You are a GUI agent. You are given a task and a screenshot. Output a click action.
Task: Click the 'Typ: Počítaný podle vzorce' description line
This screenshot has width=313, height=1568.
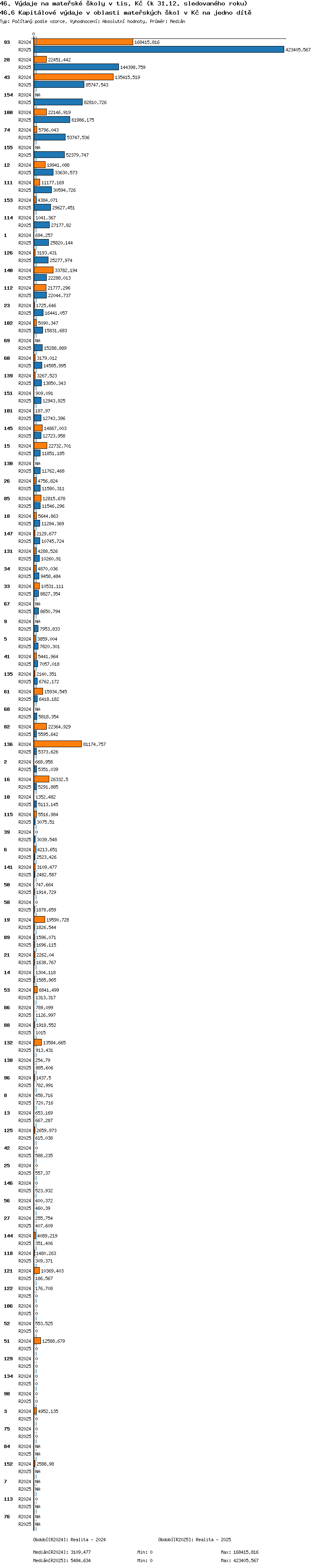click(x=92, y=21)
